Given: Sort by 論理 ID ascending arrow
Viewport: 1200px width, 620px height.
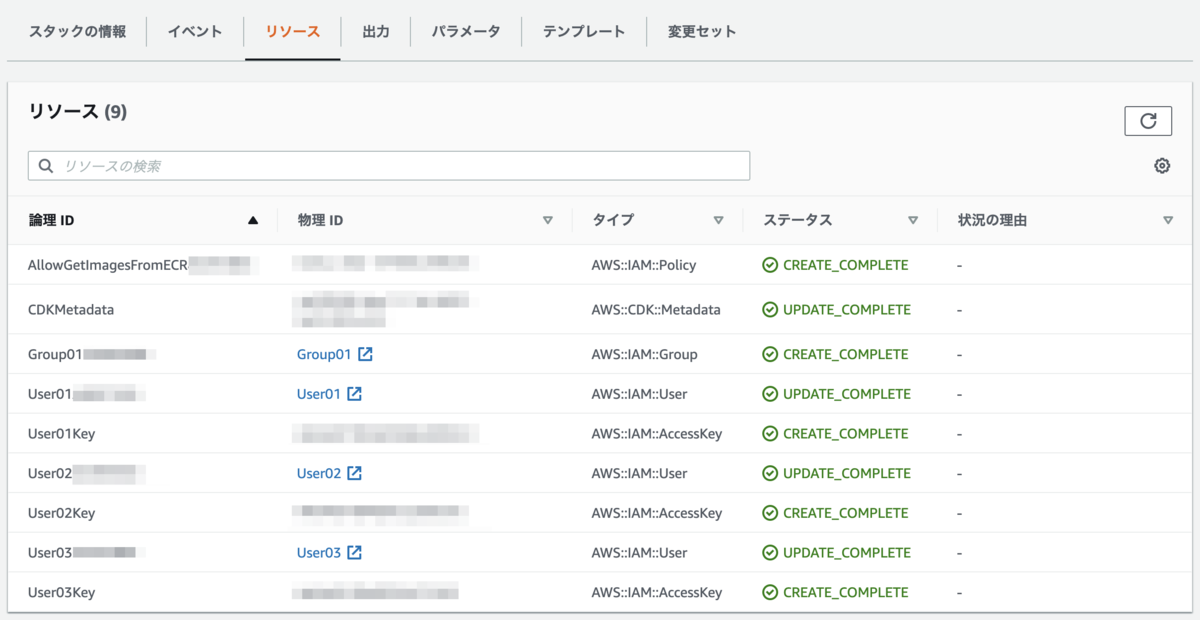Looking at the screenshot, I should click(x=253, y=220).
